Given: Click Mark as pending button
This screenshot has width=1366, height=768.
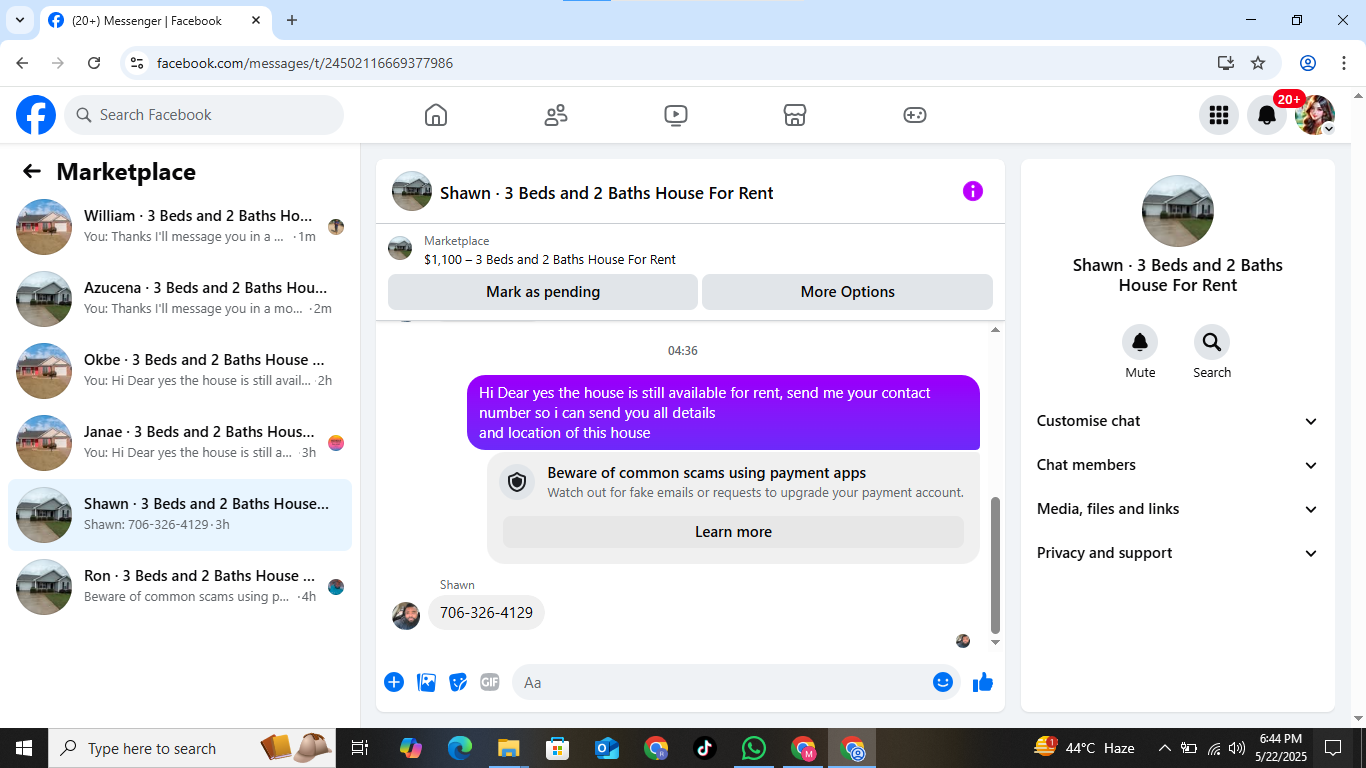Looking at the screenshot, I should click(x=543, y=292).
